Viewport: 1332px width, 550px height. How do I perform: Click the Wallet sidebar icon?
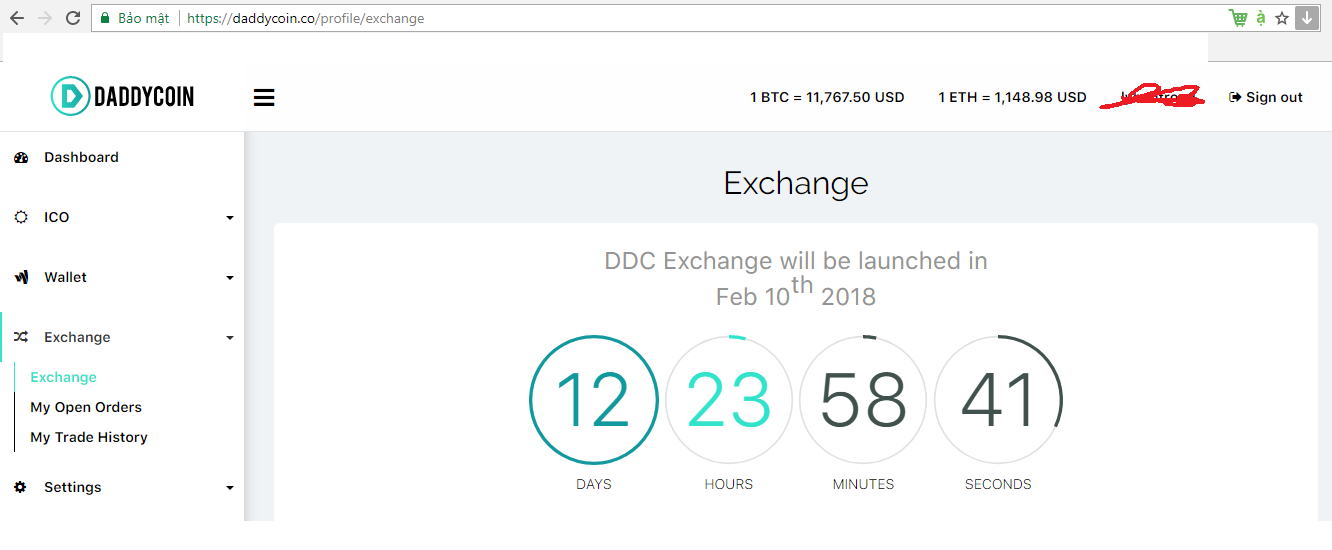click(x=21, y=278)
